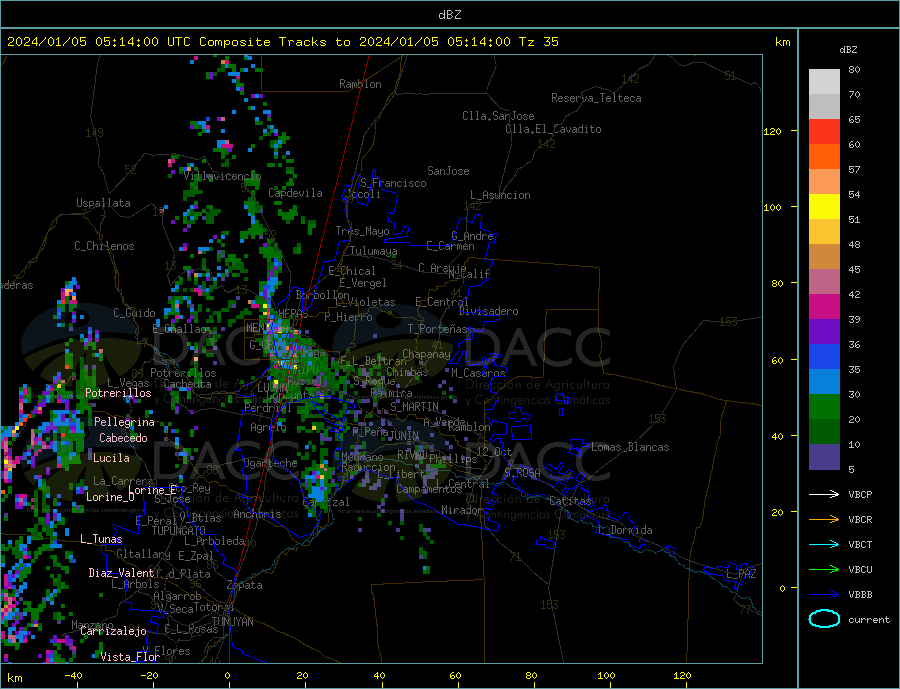The height and width of the screenshot is (689, 900).
Task: Click the Carrizalejo map label
Action: point(113,632)
